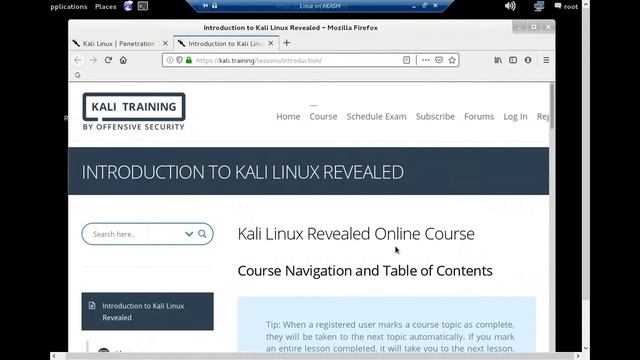
Task: Save page to Pocket icon
Action: pos(439,60)
